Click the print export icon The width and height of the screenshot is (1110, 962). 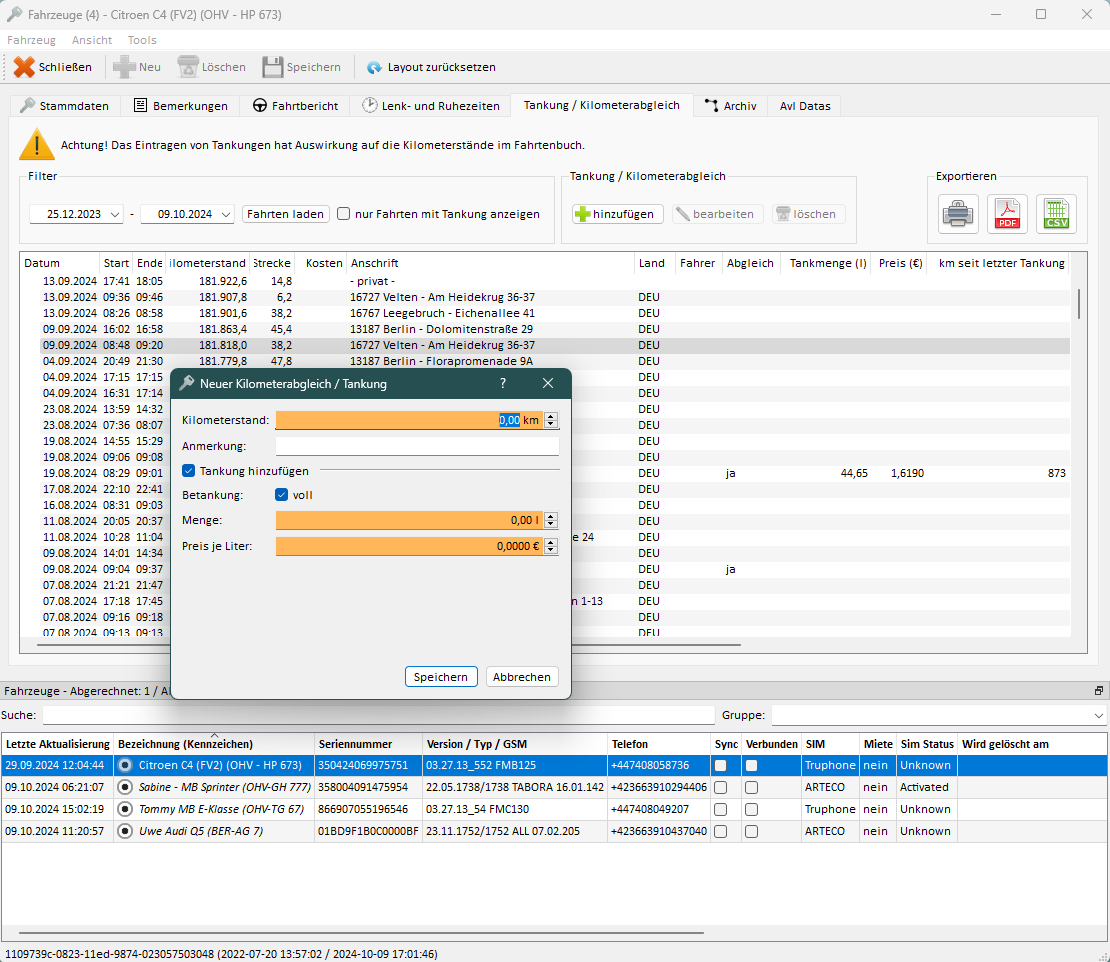[x=958, y=214]
